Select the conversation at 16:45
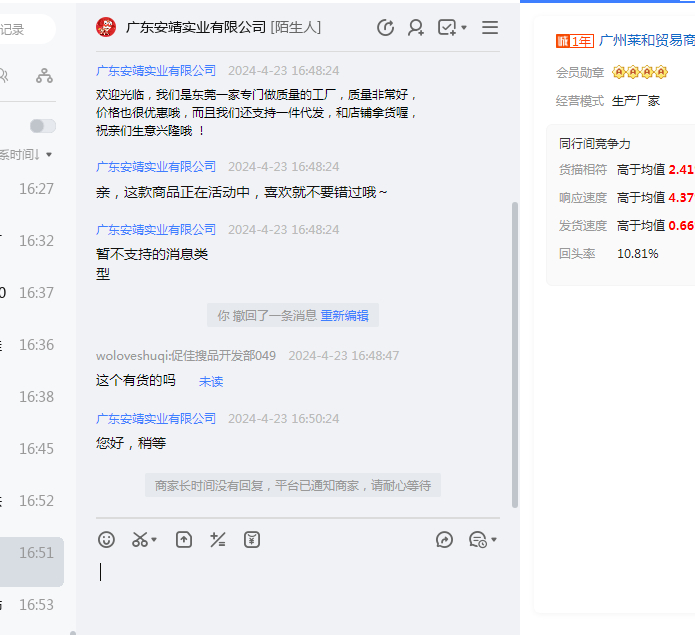695x635 pixels. click(31, 448)
